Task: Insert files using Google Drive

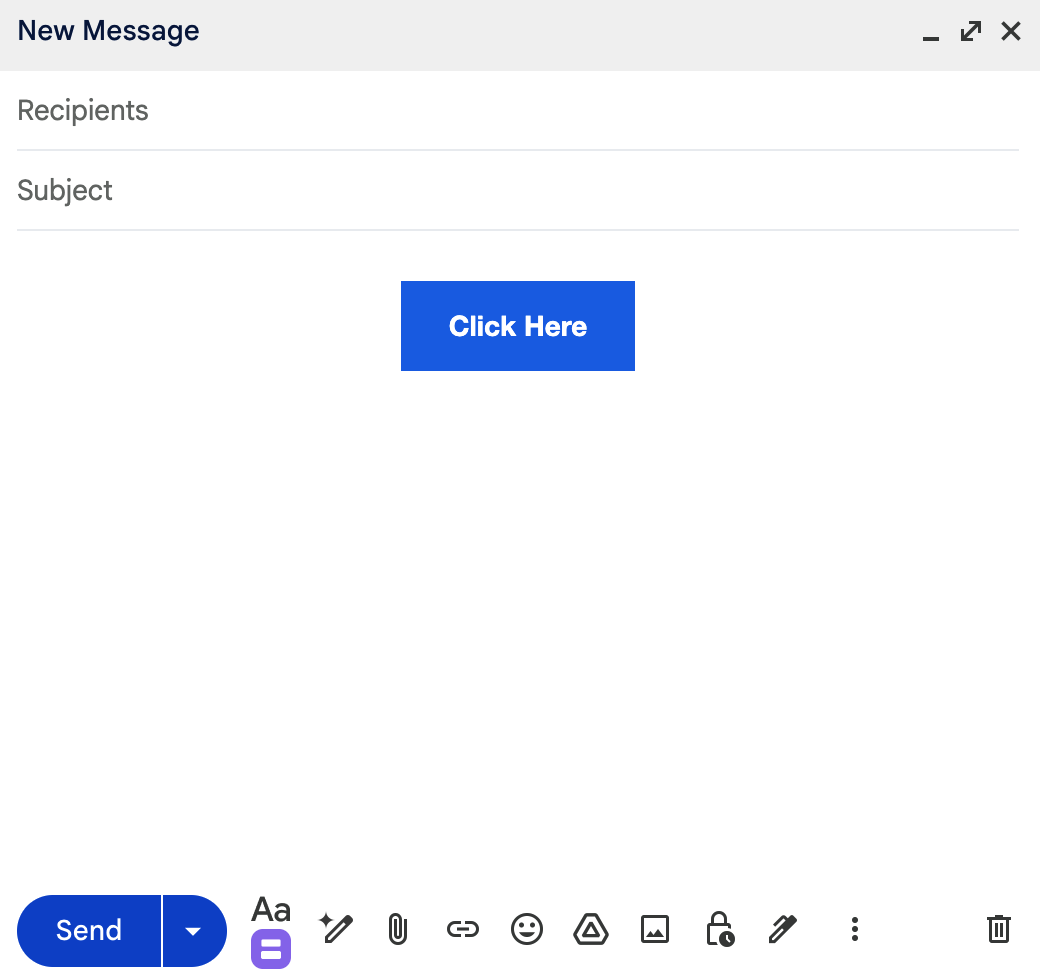Action: (591, 930)
